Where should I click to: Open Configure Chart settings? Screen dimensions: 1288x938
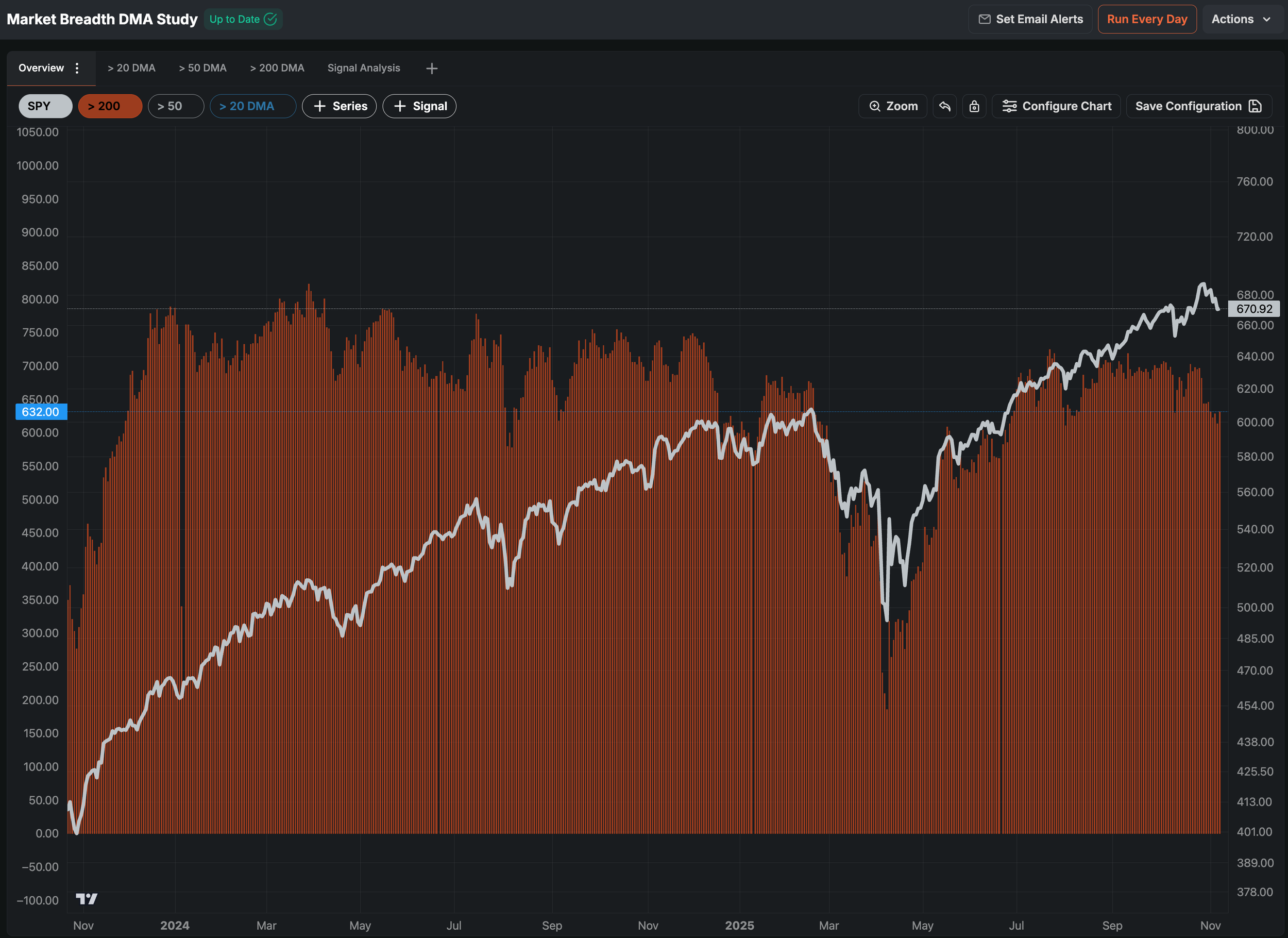tap(1056, 106)
